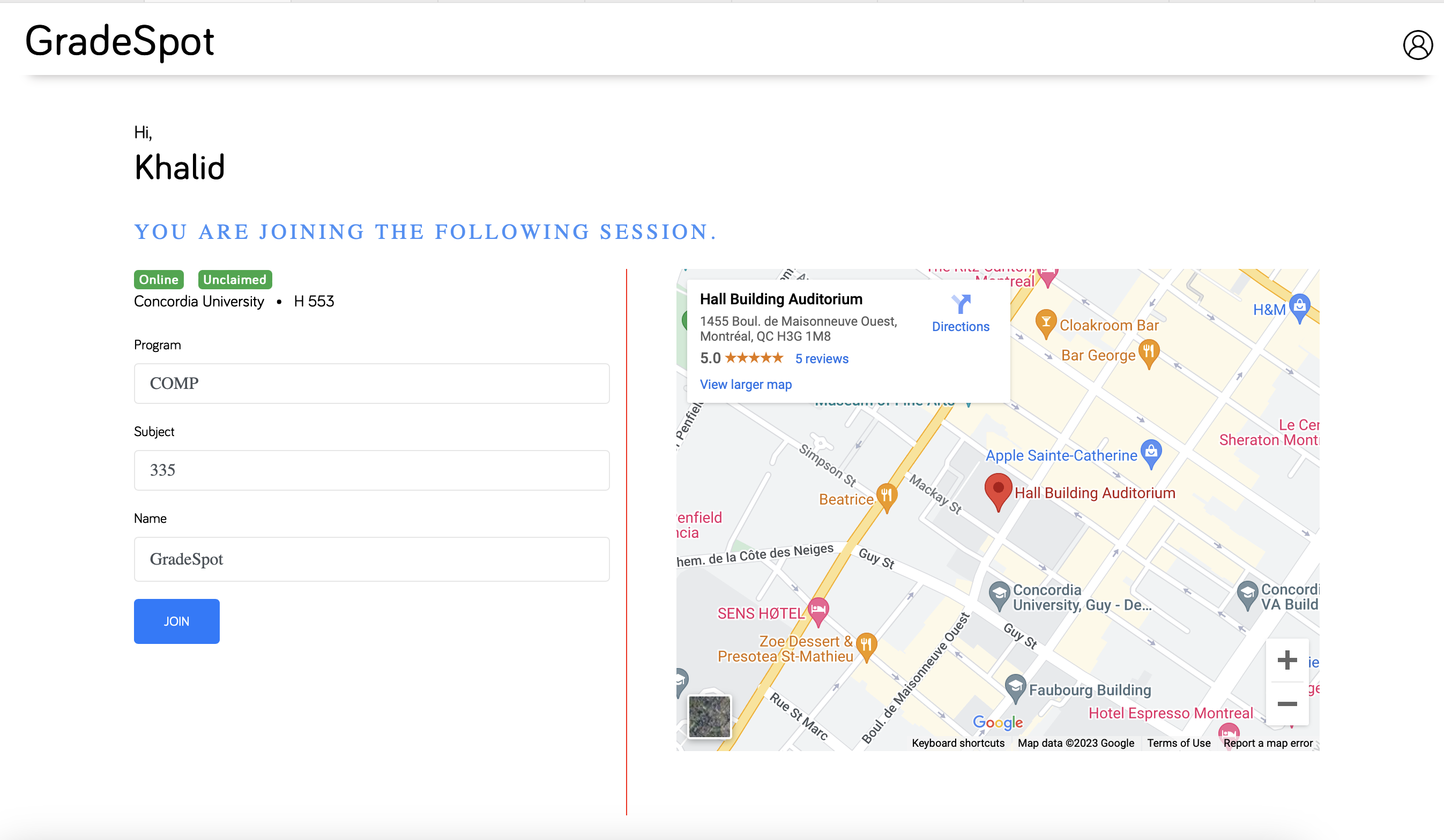Image resolution: width=1444 pixels, height=840 pixels.
Task: Click the Subject field showing 335
Action: click(371, 470)
